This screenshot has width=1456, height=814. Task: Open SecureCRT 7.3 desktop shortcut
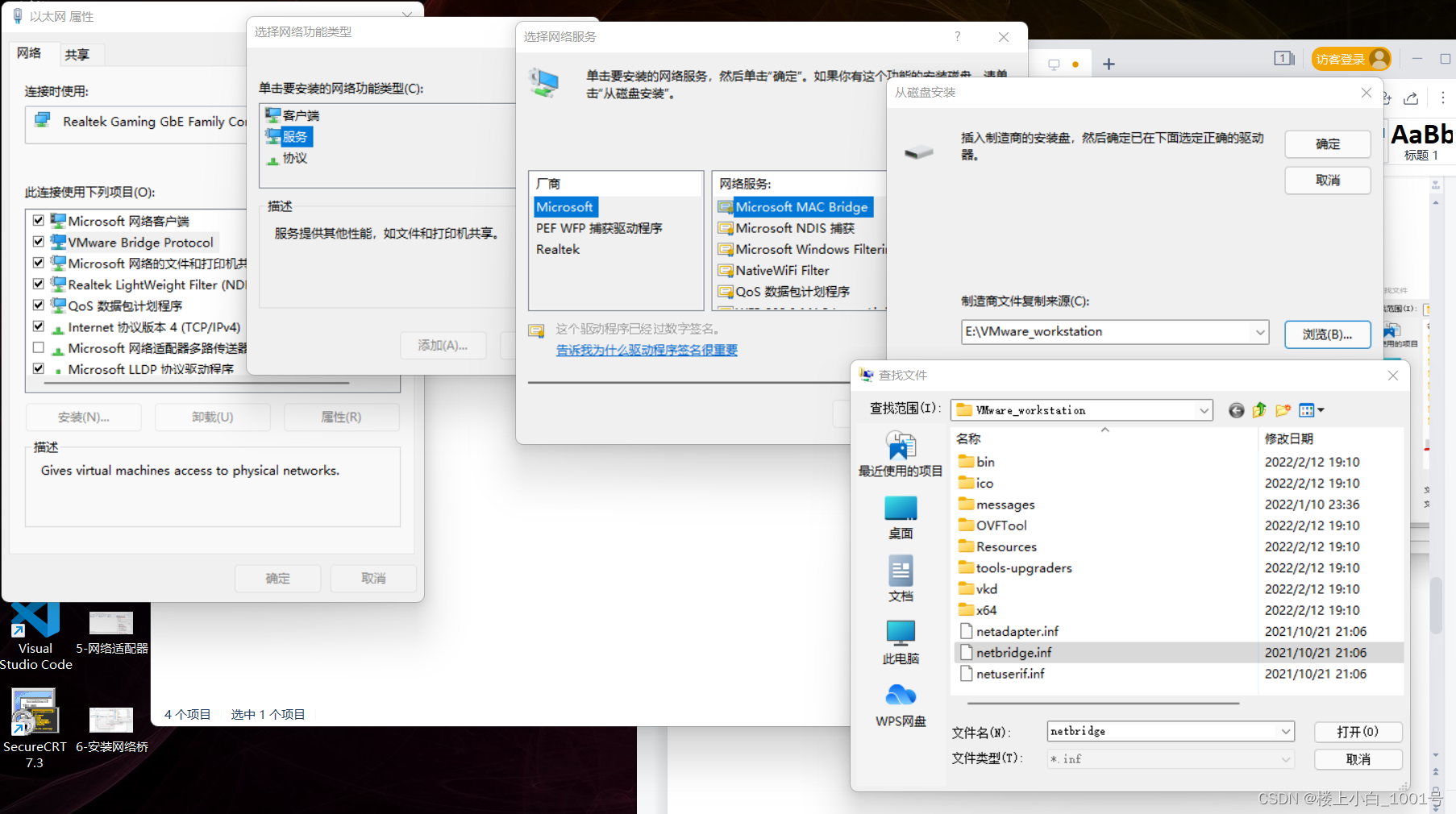(35, 729)
